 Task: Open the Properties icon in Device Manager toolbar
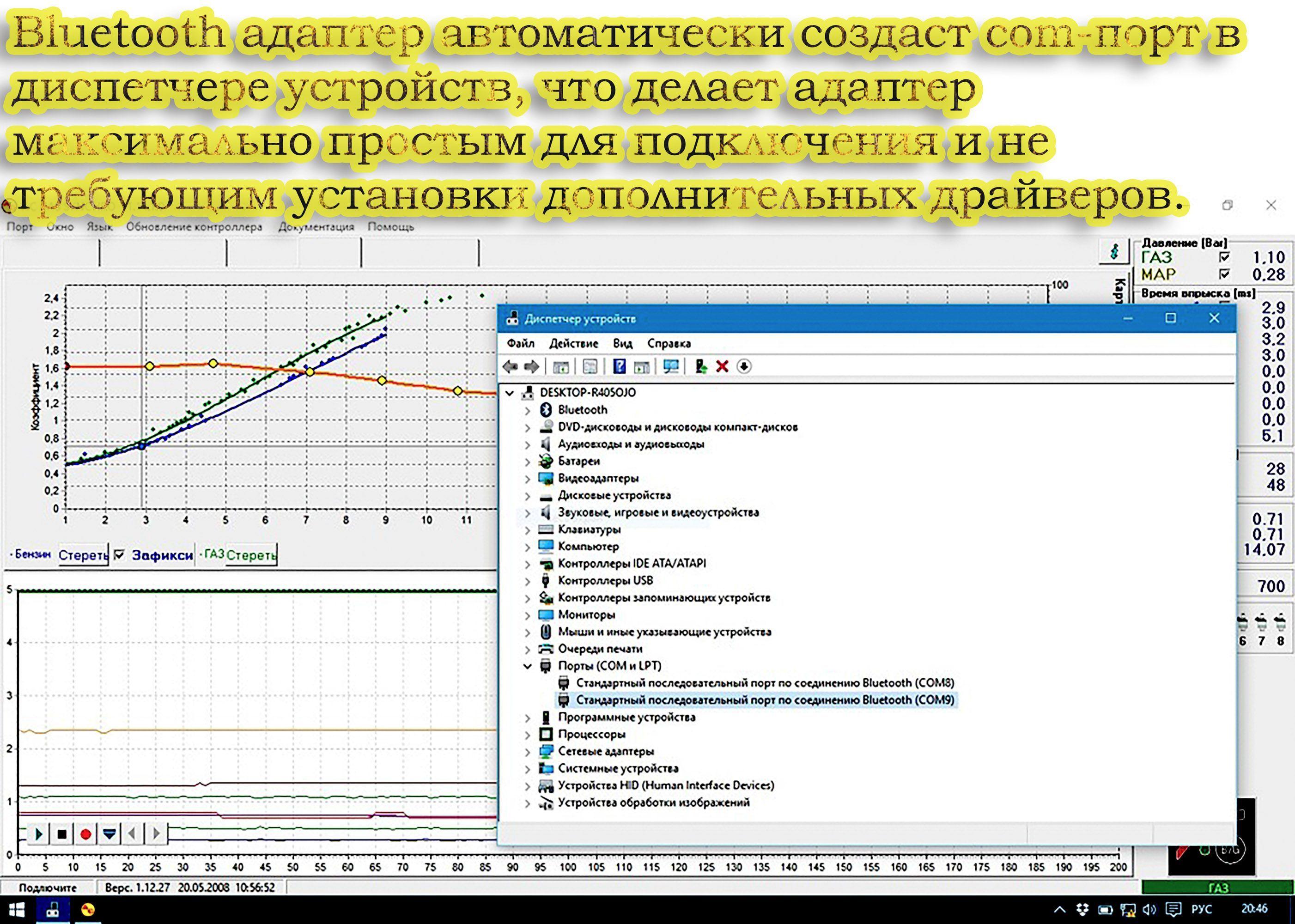tap(590, 366)
